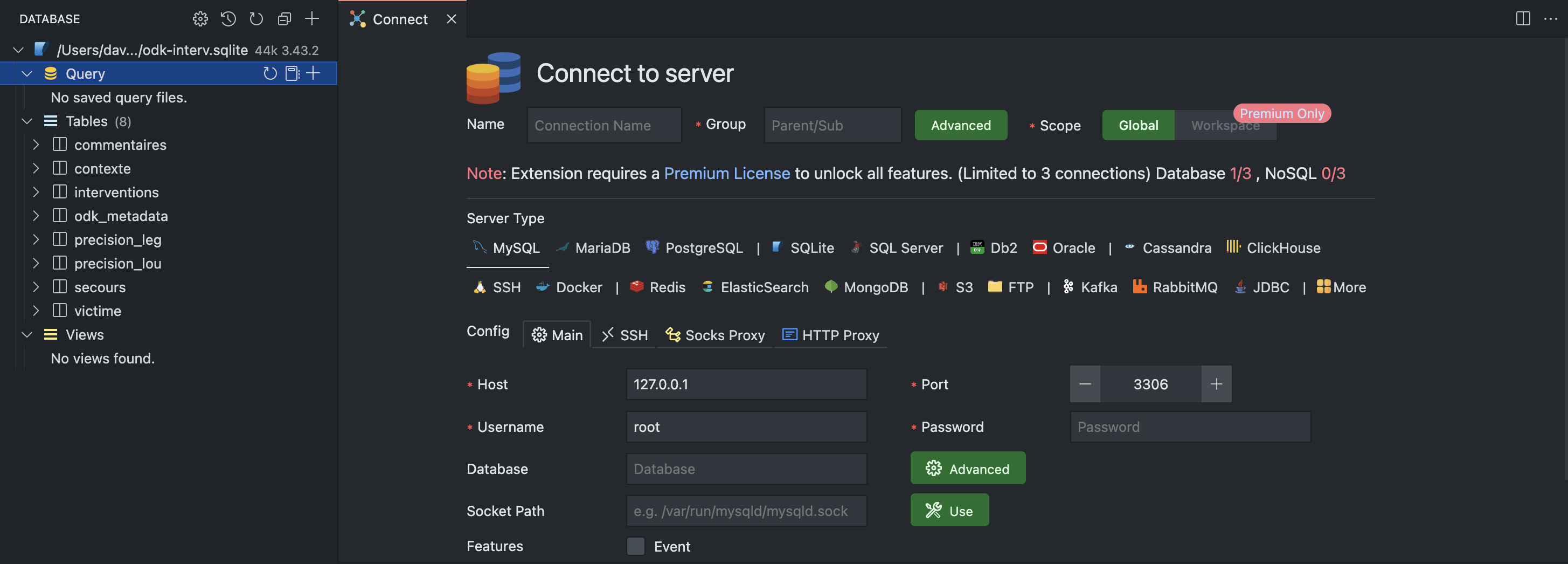Collapse the Tables section

coord(27,121)
